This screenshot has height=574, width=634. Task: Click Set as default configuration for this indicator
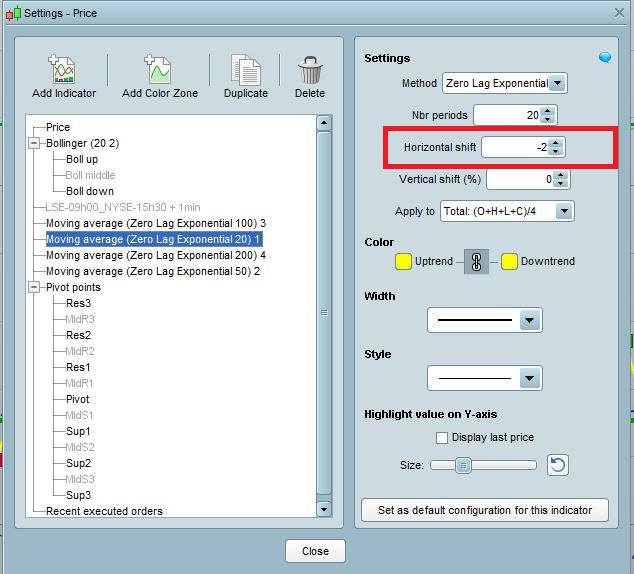click(x=485, y=510)
